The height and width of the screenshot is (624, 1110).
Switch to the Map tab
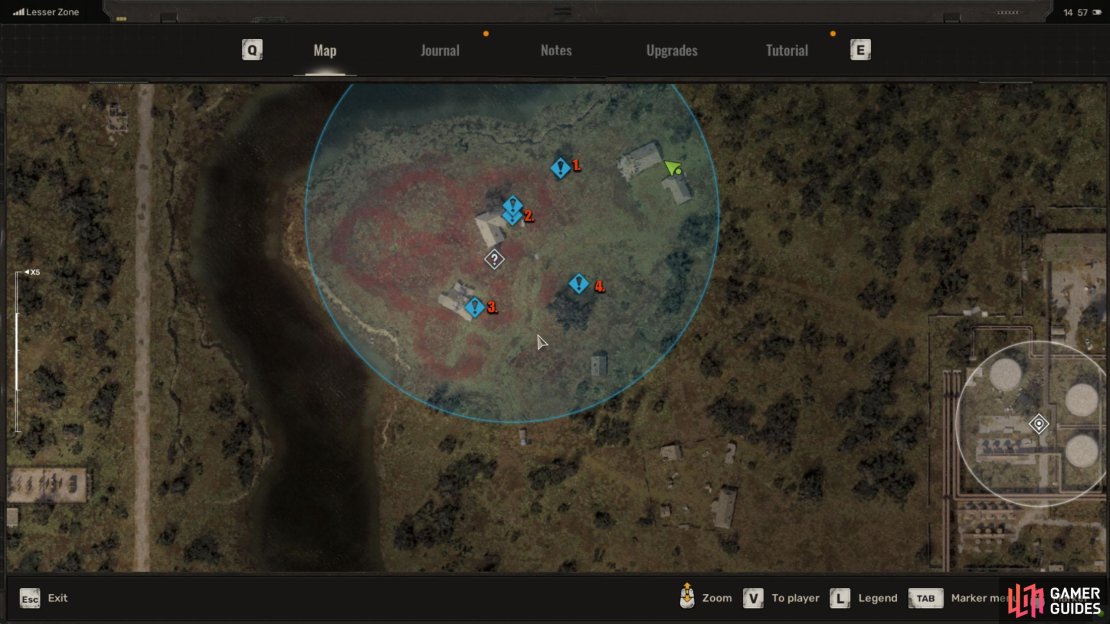pos(325,50)
